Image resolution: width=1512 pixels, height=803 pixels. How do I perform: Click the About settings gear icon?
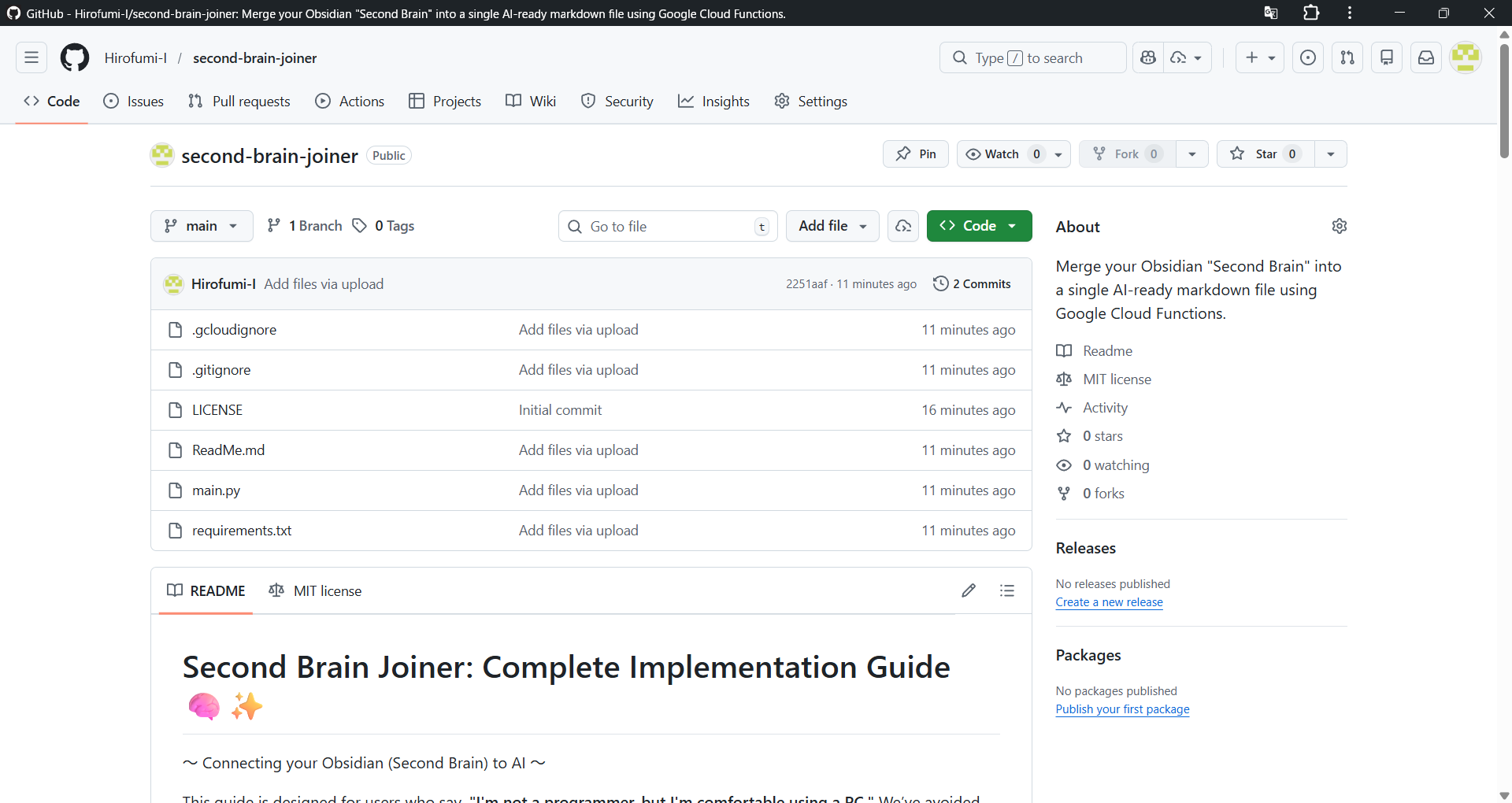[1339, 227]
